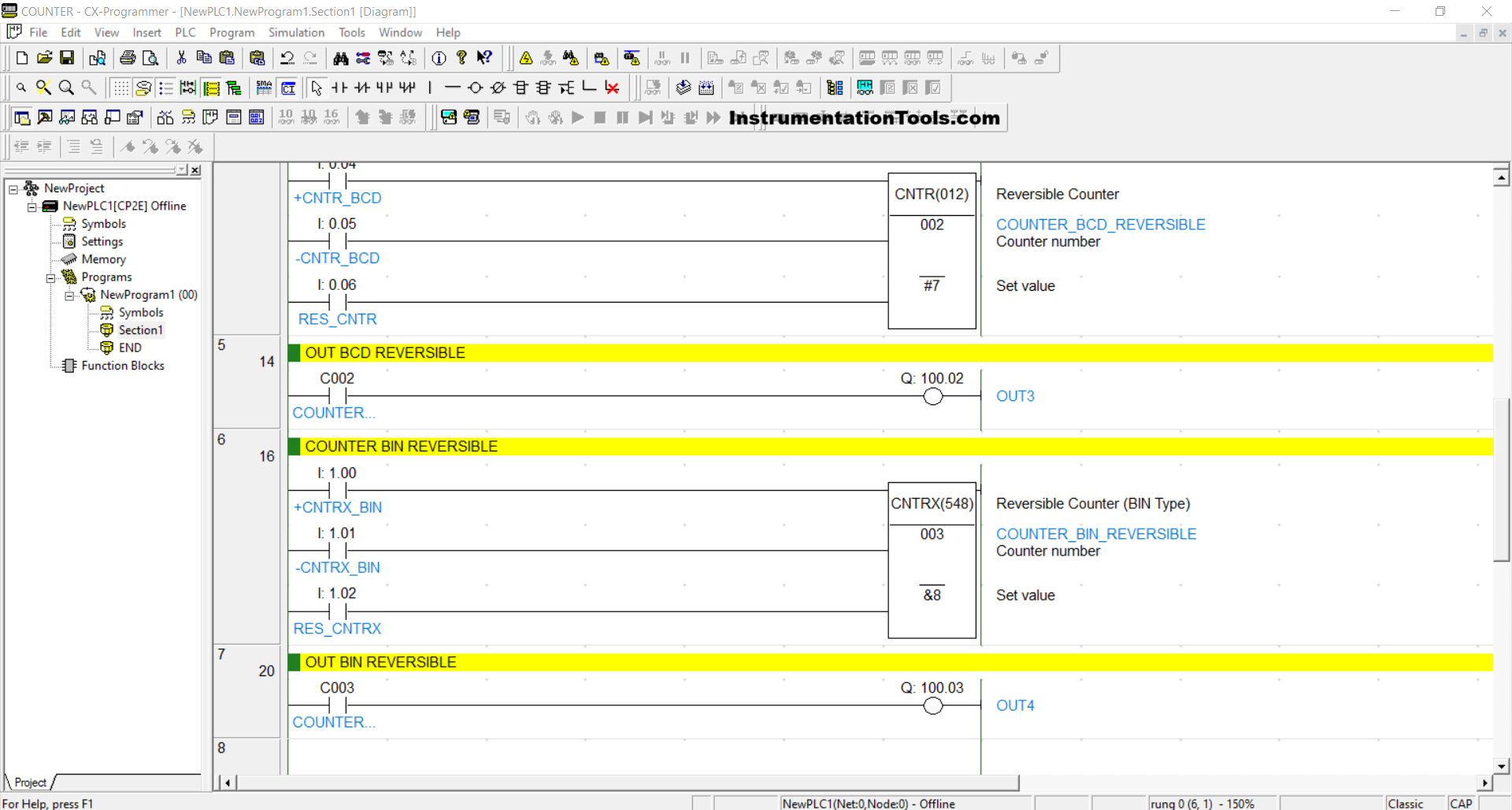Create a new project with New icon
This screenshot has width=1512, height=810.
22,58
